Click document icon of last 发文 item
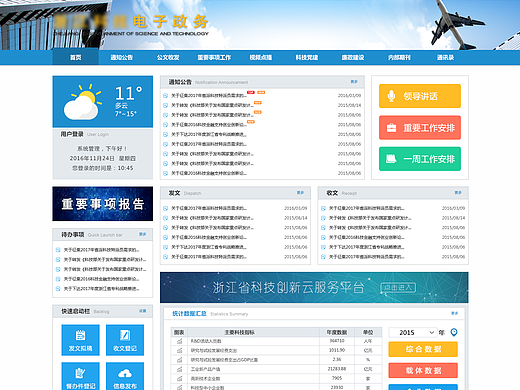Image resolution: width=520 pixels, height=390 pixels. (165, 257)
